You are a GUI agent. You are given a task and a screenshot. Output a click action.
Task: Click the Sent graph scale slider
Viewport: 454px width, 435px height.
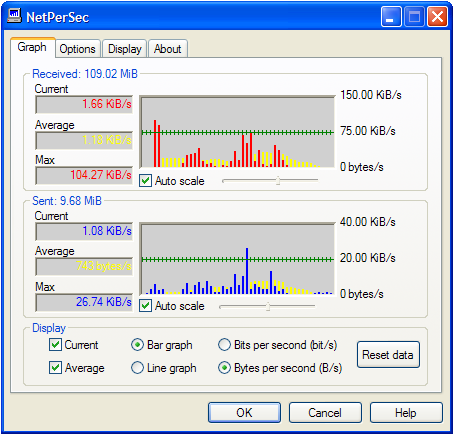coord(267,306)
